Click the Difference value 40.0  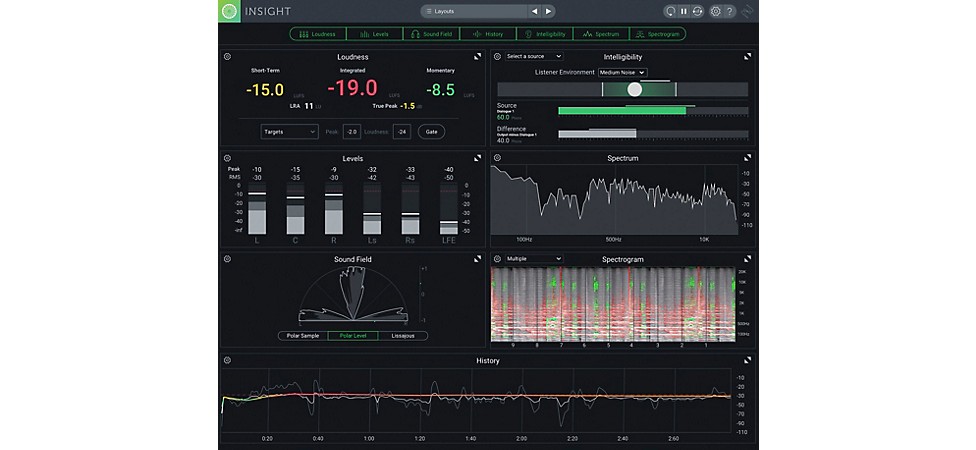tap(503, 141)
